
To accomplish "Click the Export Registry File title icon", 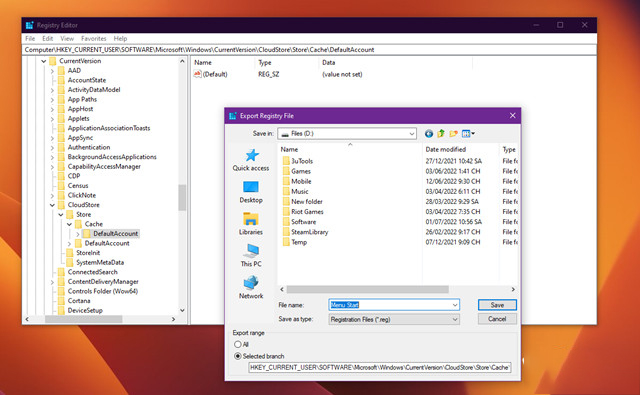I will pos(233,116).
